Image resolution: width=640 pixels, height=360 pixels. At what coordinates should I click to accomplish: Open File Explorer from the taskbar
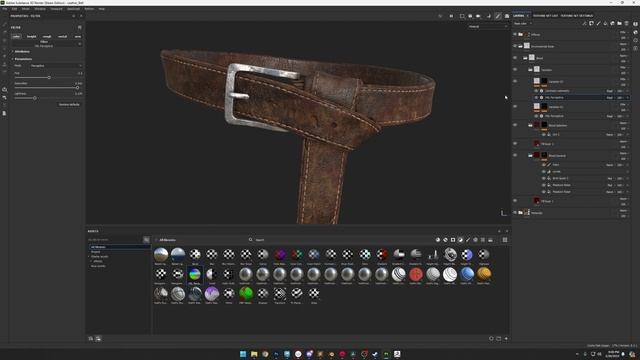(x=254, y=354)
